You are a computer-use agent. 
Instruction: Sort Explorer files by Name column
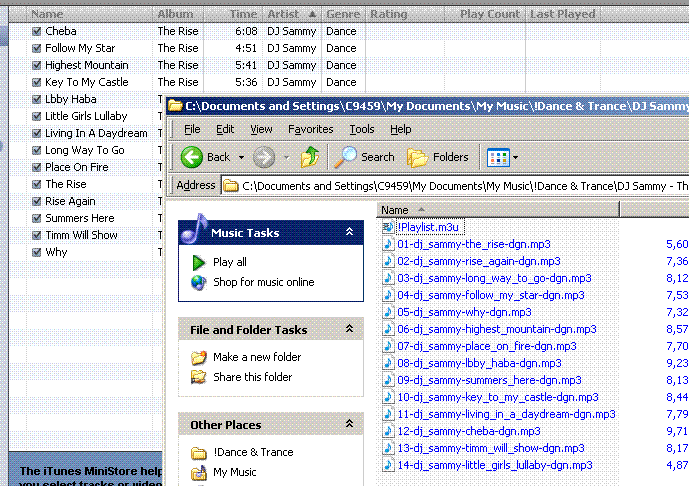(x=498, y=210)
